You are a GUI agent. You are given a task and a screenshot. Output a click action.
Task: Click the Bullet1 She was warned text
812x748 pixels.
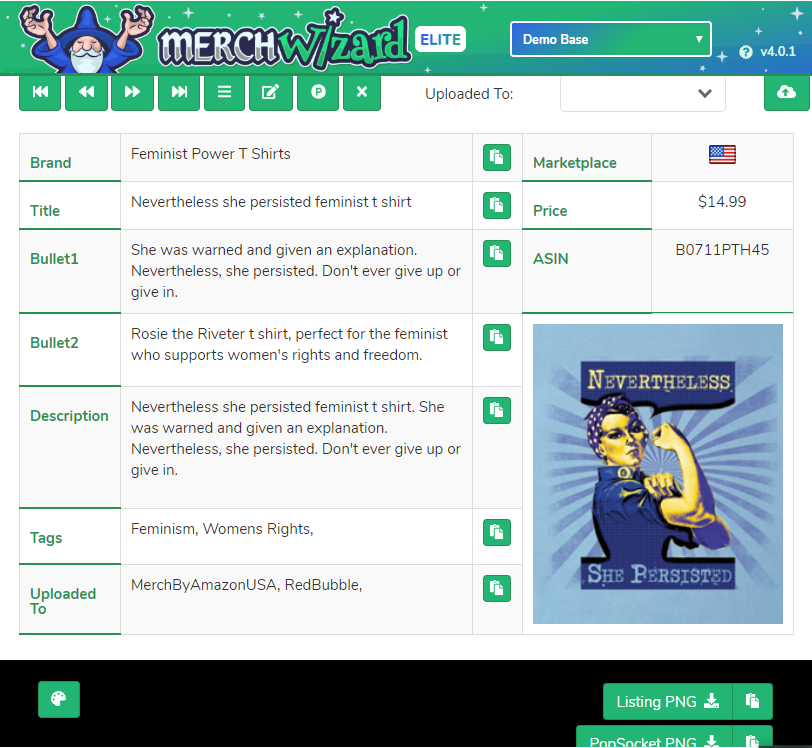(x=296, y=271)
